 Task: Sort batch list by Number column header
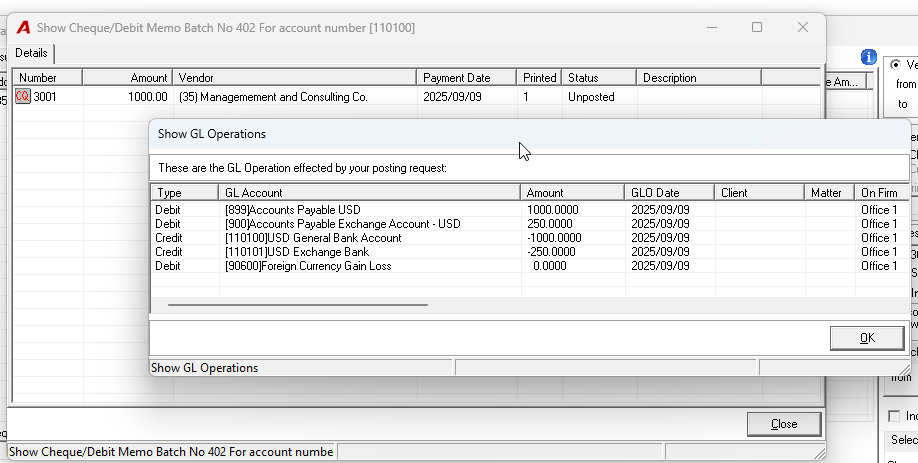(48, 78)
